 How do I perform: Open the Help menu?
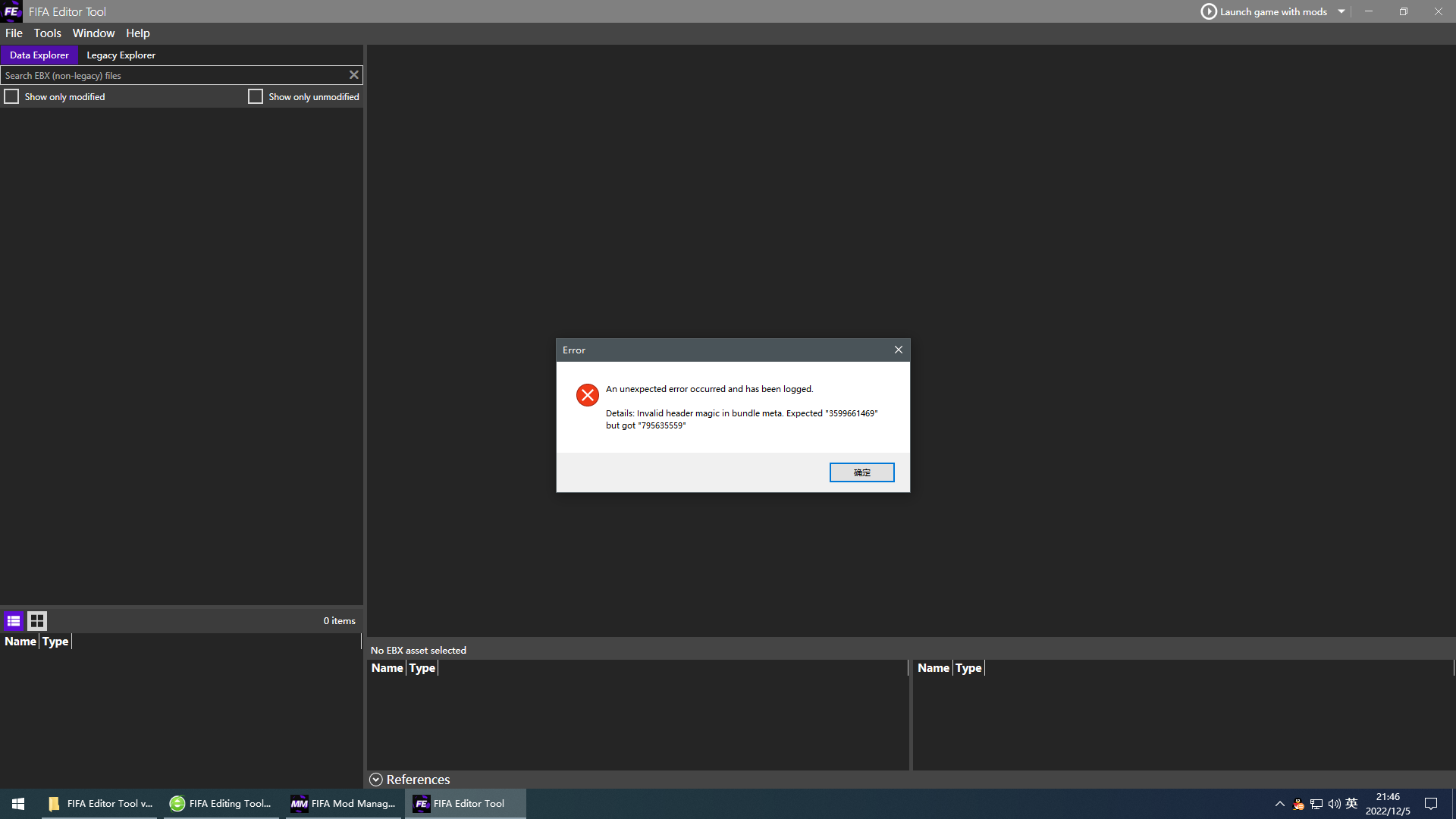point(138,33)
